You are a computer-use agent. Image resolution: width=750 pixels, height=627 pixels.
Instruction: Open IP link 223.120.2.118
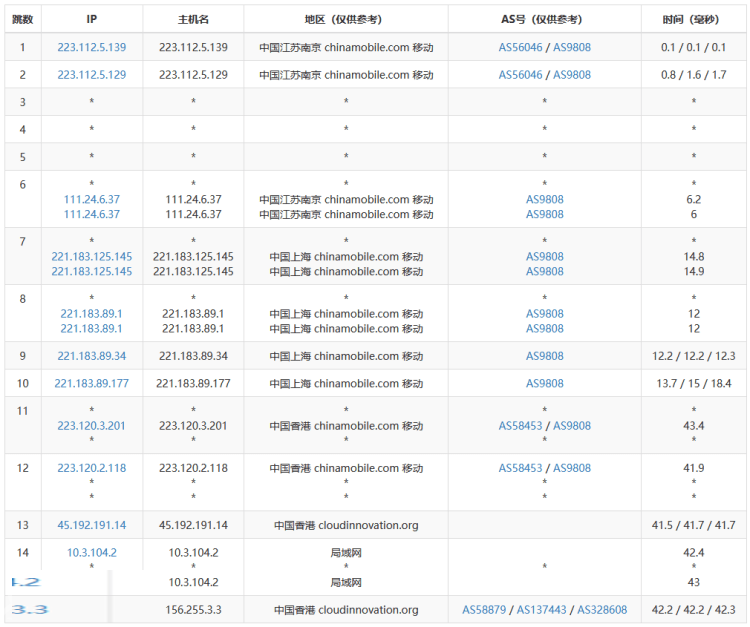click(92, 468)
